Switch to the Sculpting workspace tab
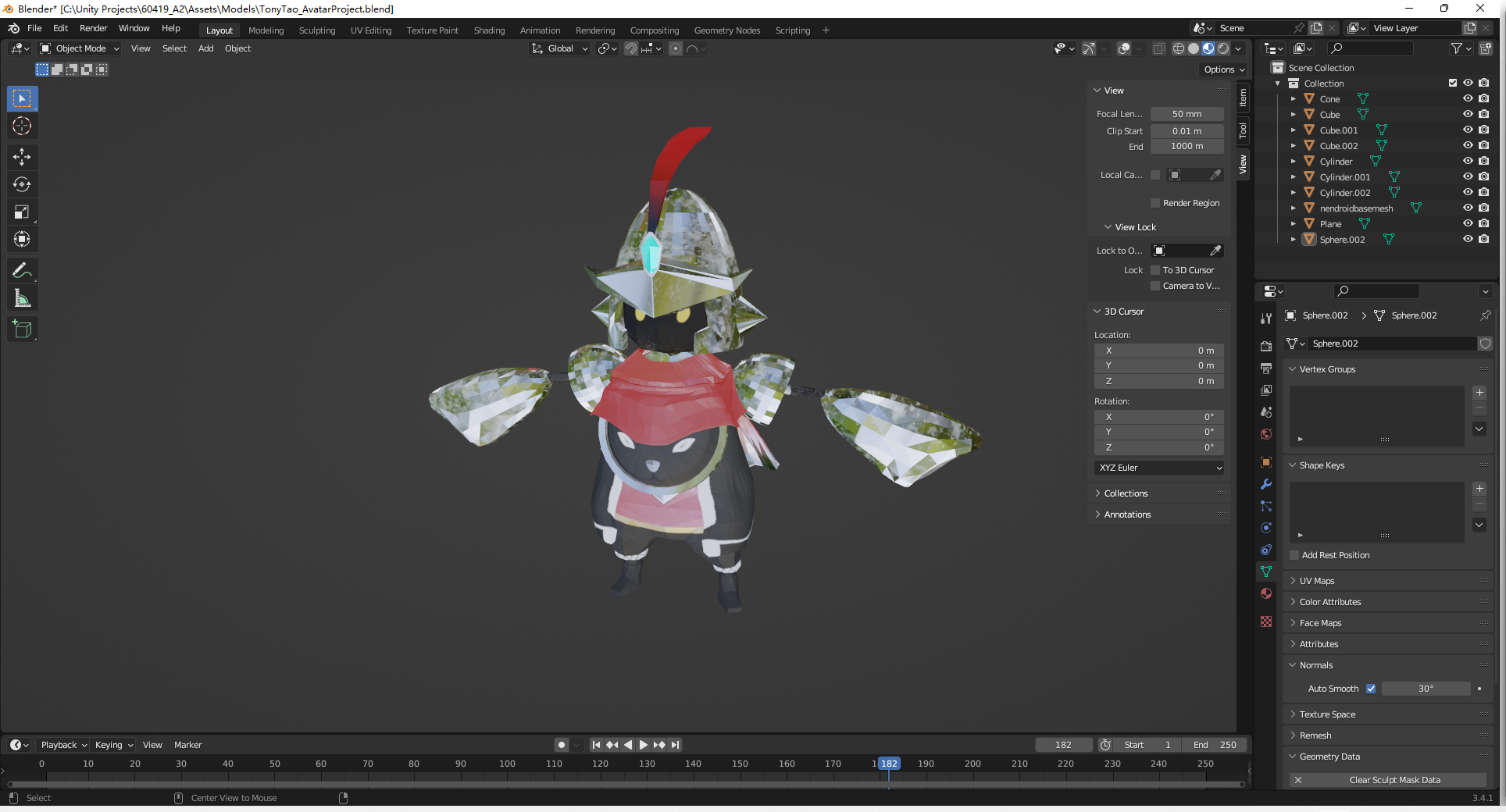Image resolution: width=1506 pixels, height=812 pixels. click(x=316, y=30)
